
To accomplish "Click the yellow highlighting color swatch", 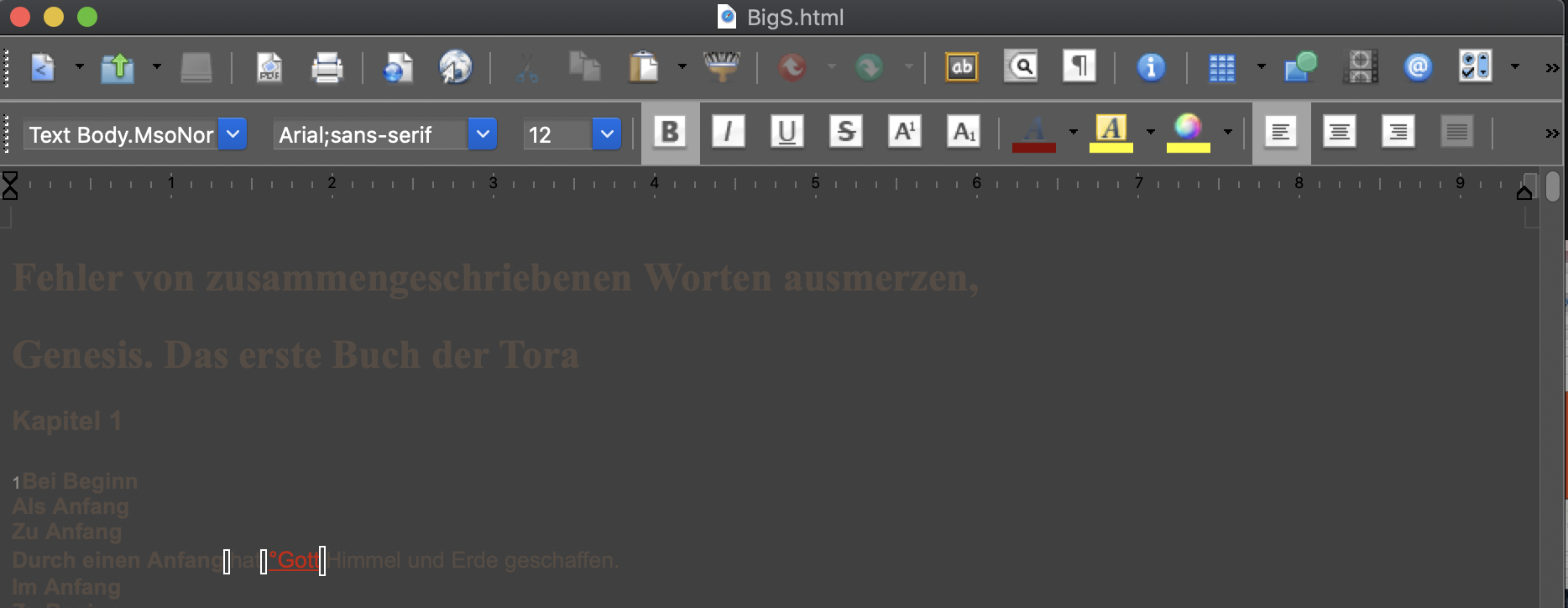I will point(1111,133).
